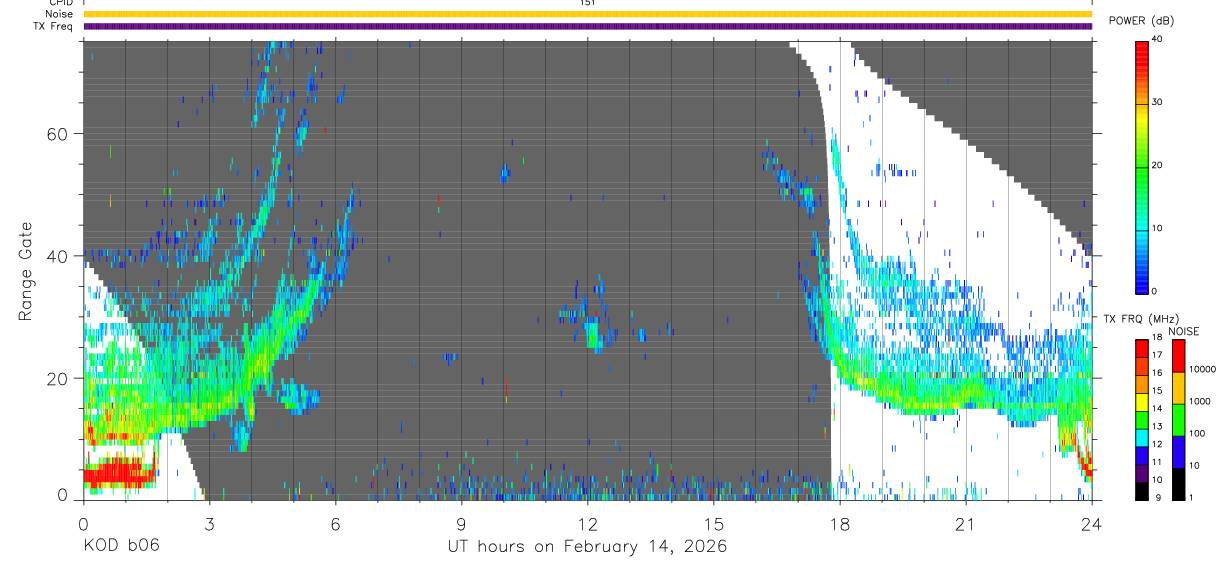
Task: Click the '18' label on TX FRQ scale
Action: [x=1158, y=338]
